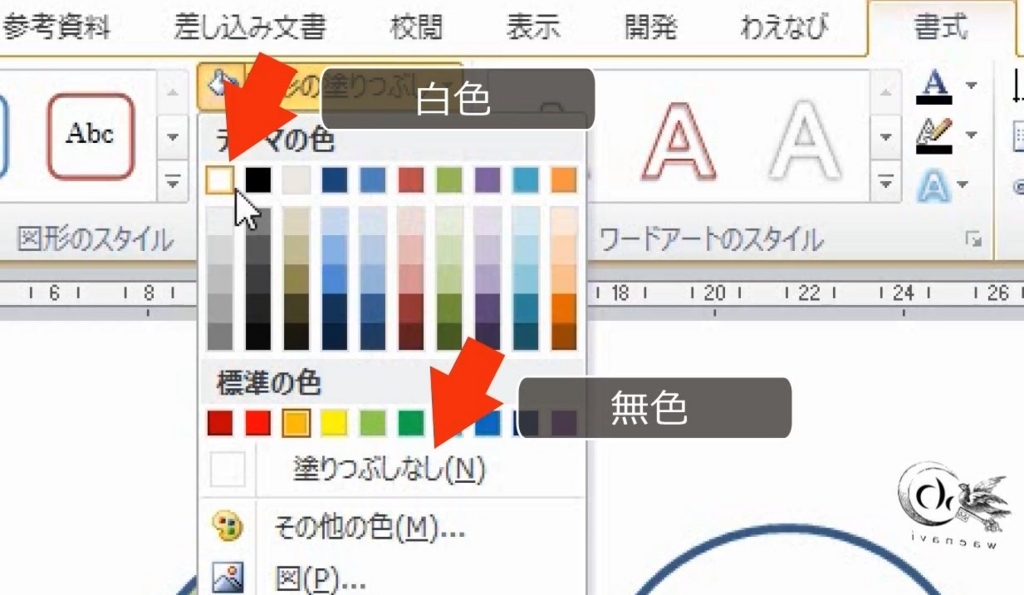Open the text outline dropdown arrow

970,135
